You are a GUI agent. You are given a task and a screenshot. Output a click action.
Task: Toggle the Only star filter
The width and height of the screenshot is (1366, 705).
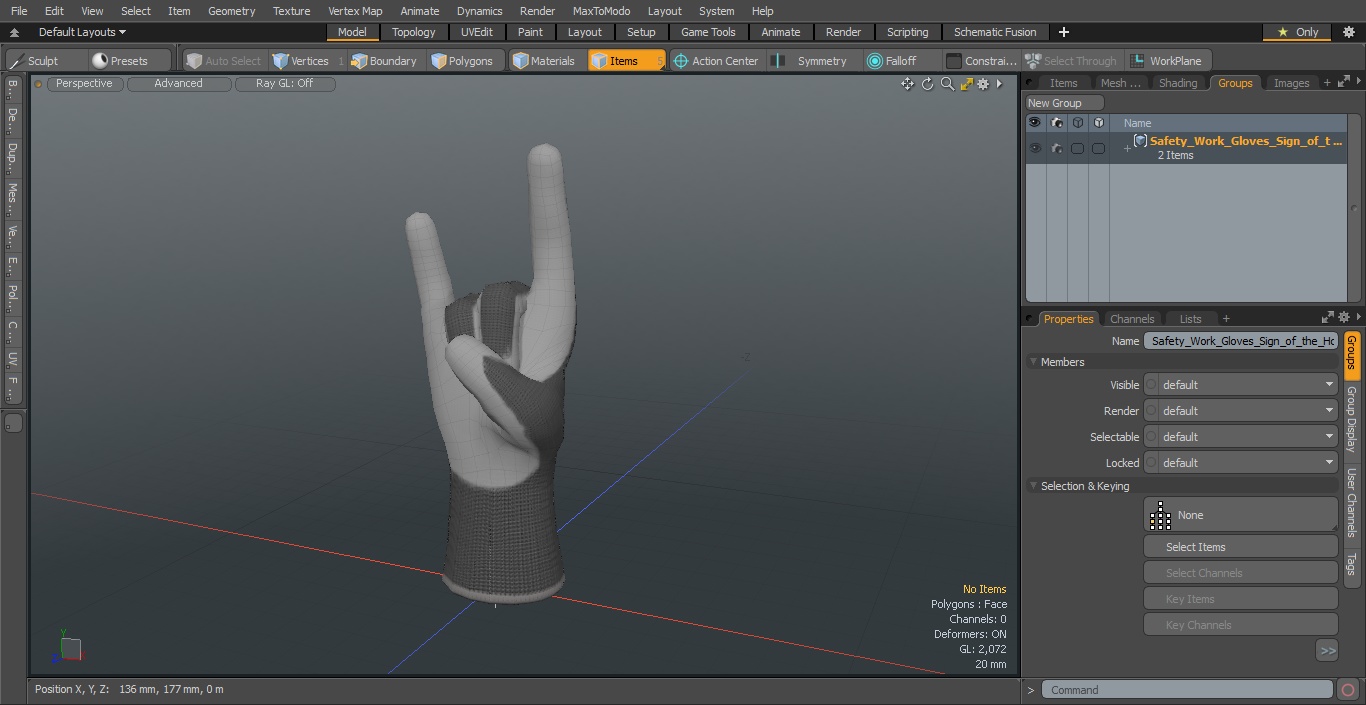pos(1297,32)
